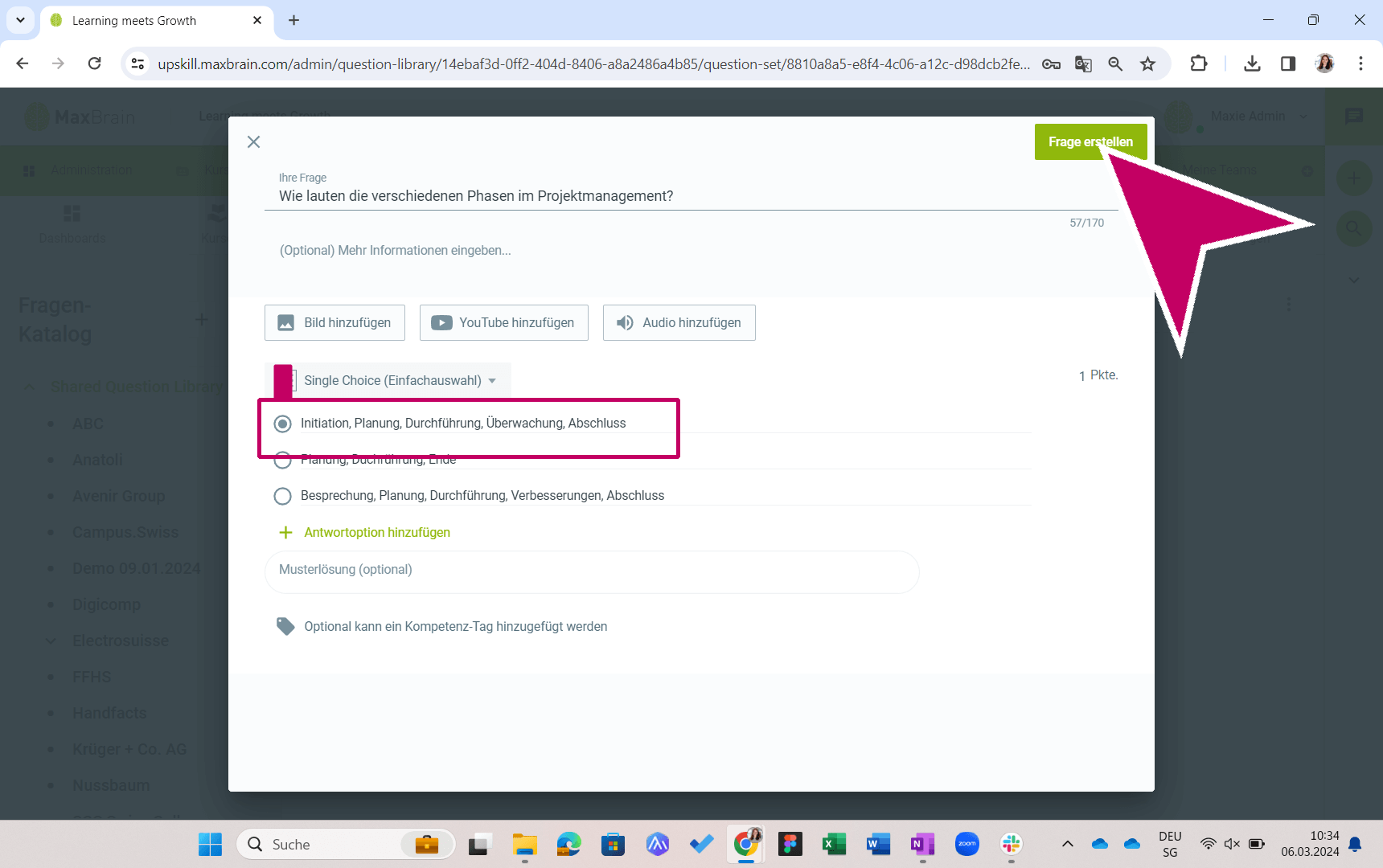The image size is (1383, 868).
Task: Open the password key icon in address bar
Action: (1051, 63)
